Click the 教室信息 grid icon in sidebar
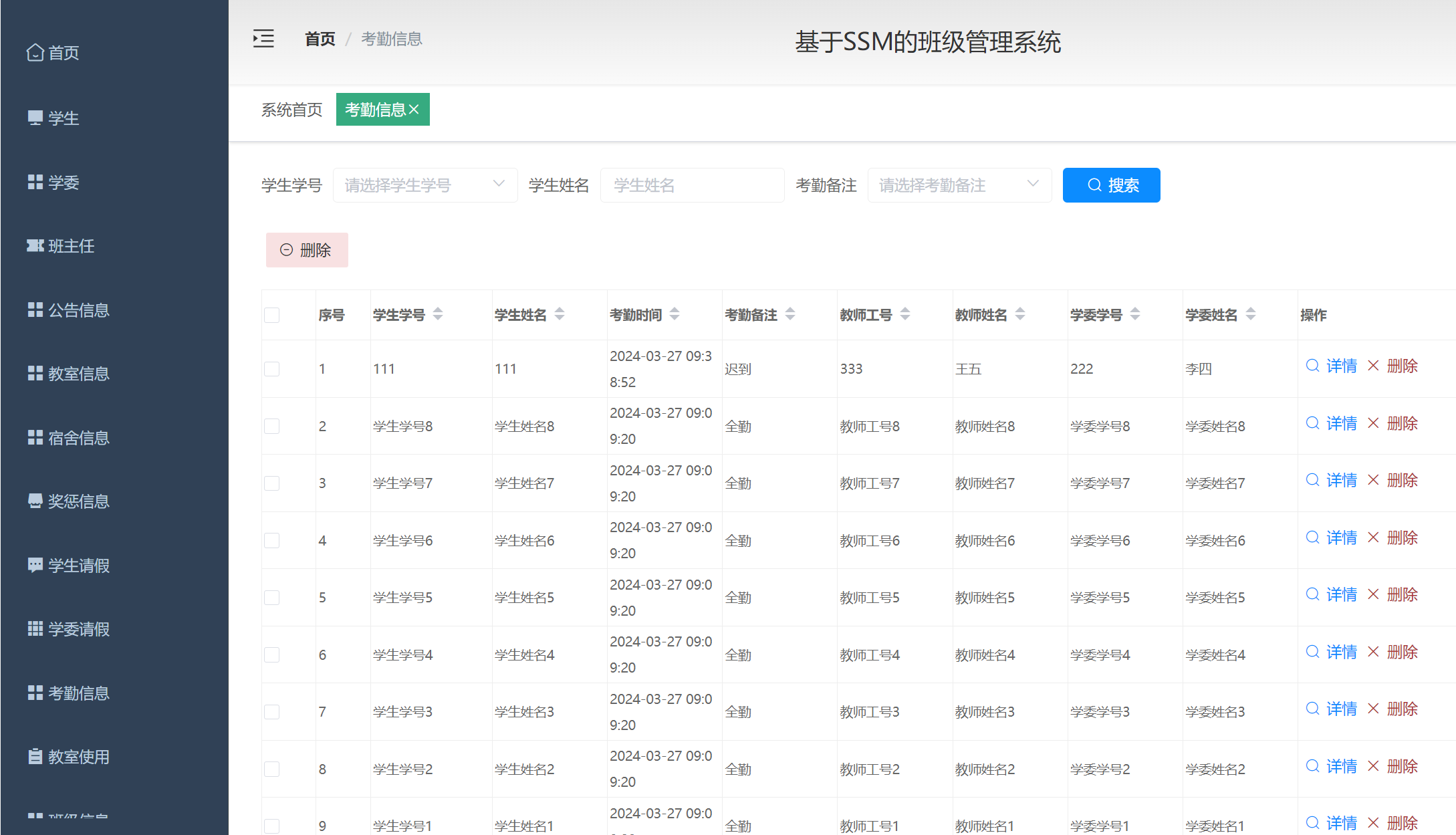Screen dimensions: 1456x835 pos(35,373)
